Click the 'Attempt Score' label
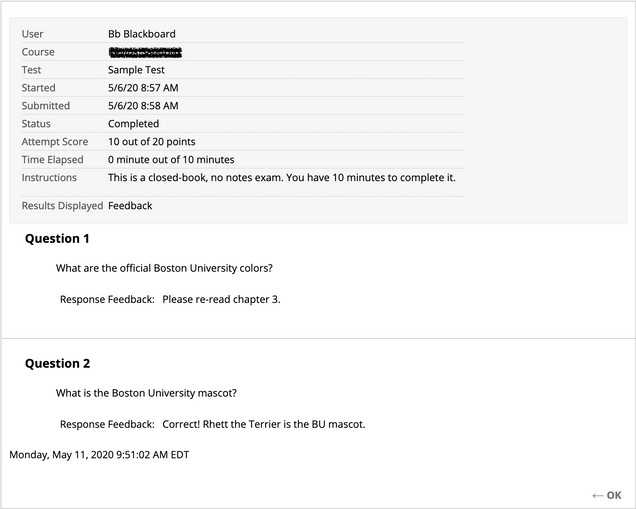The width and height of the screenshot is (636, 509). [x=55, y=142]
